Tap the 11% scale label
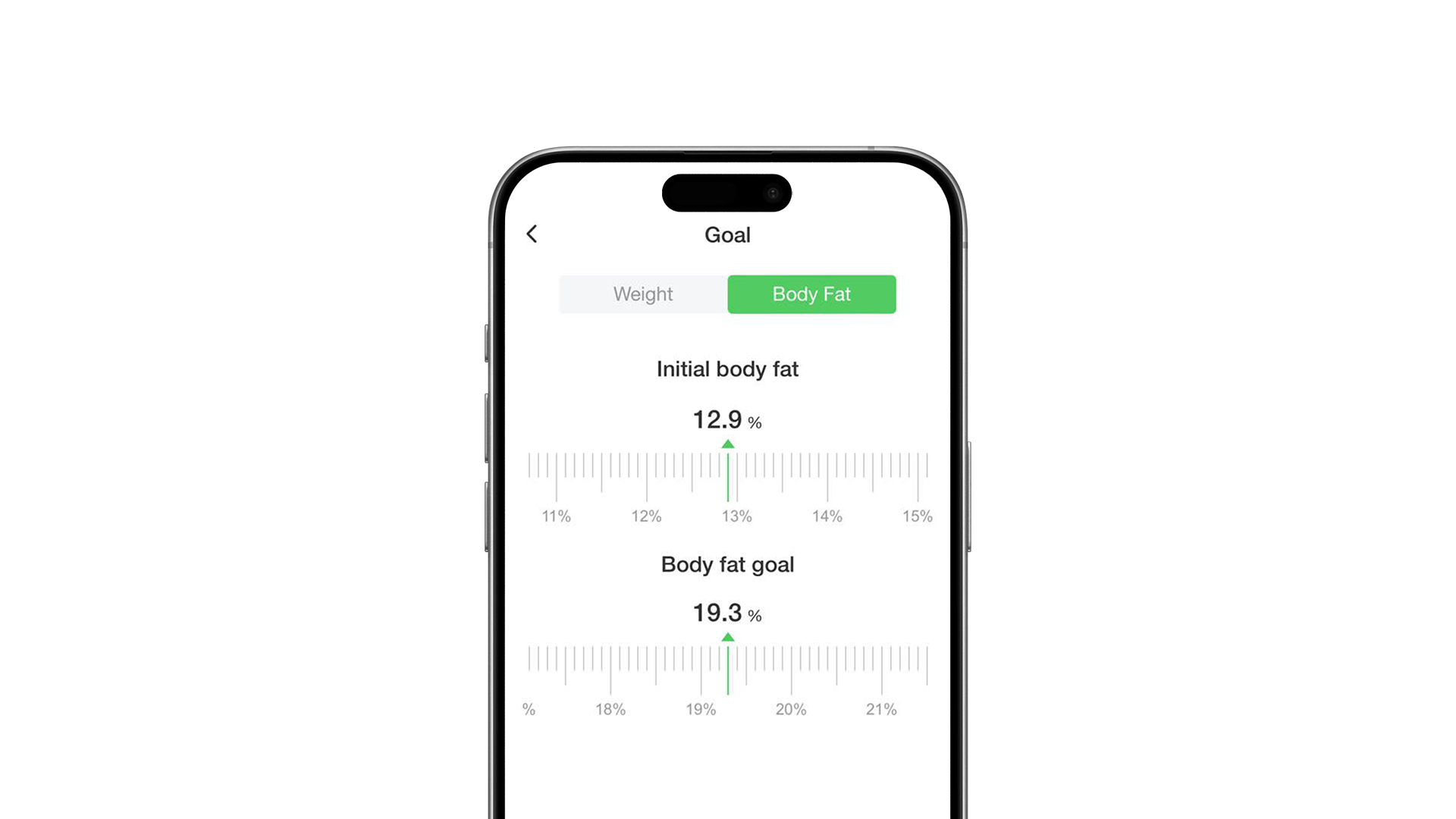Screen dimensions: 1456x819 click(556, 516)
